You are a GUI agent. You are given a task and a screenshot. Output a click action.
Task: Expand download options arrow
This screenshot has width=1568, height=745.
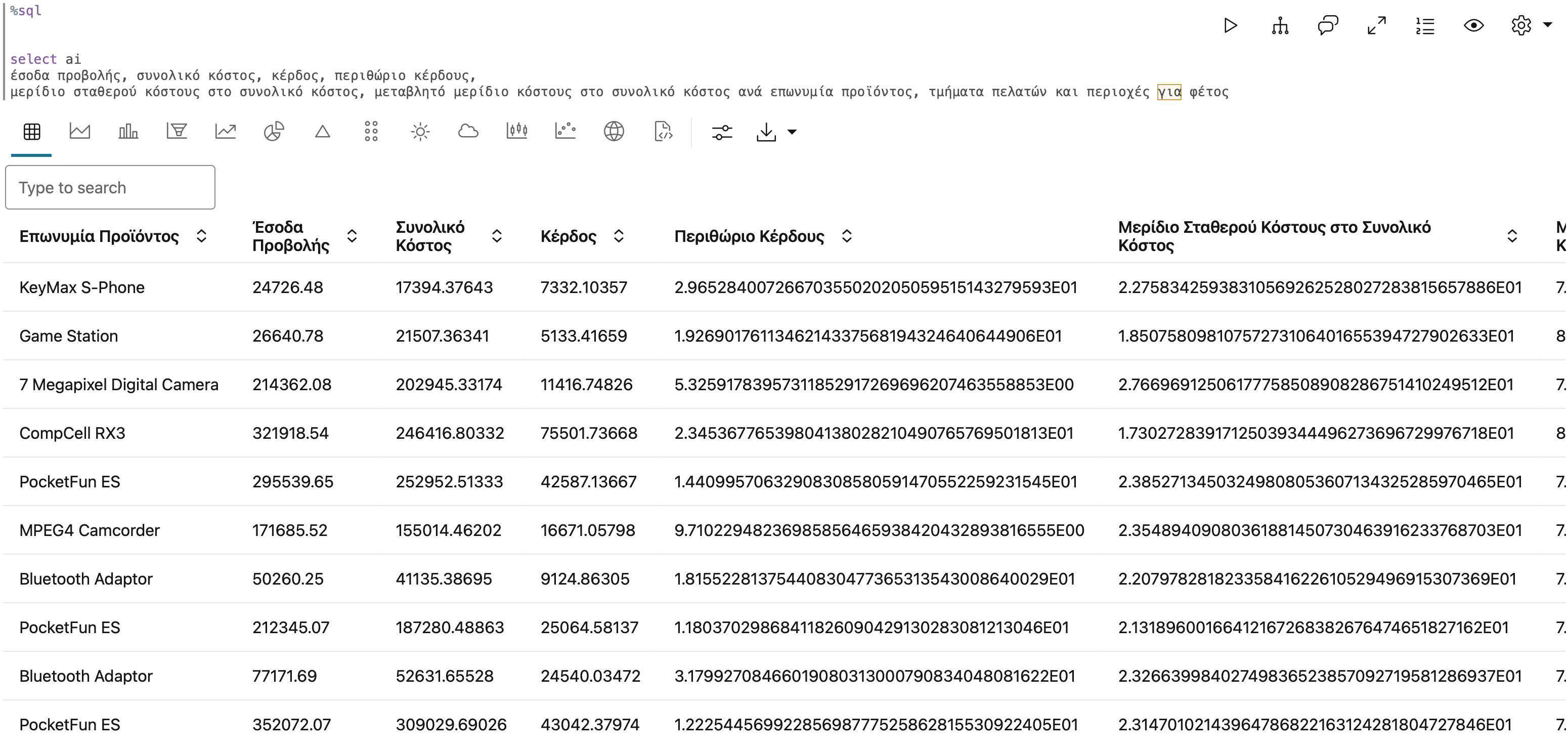point(792,132)
